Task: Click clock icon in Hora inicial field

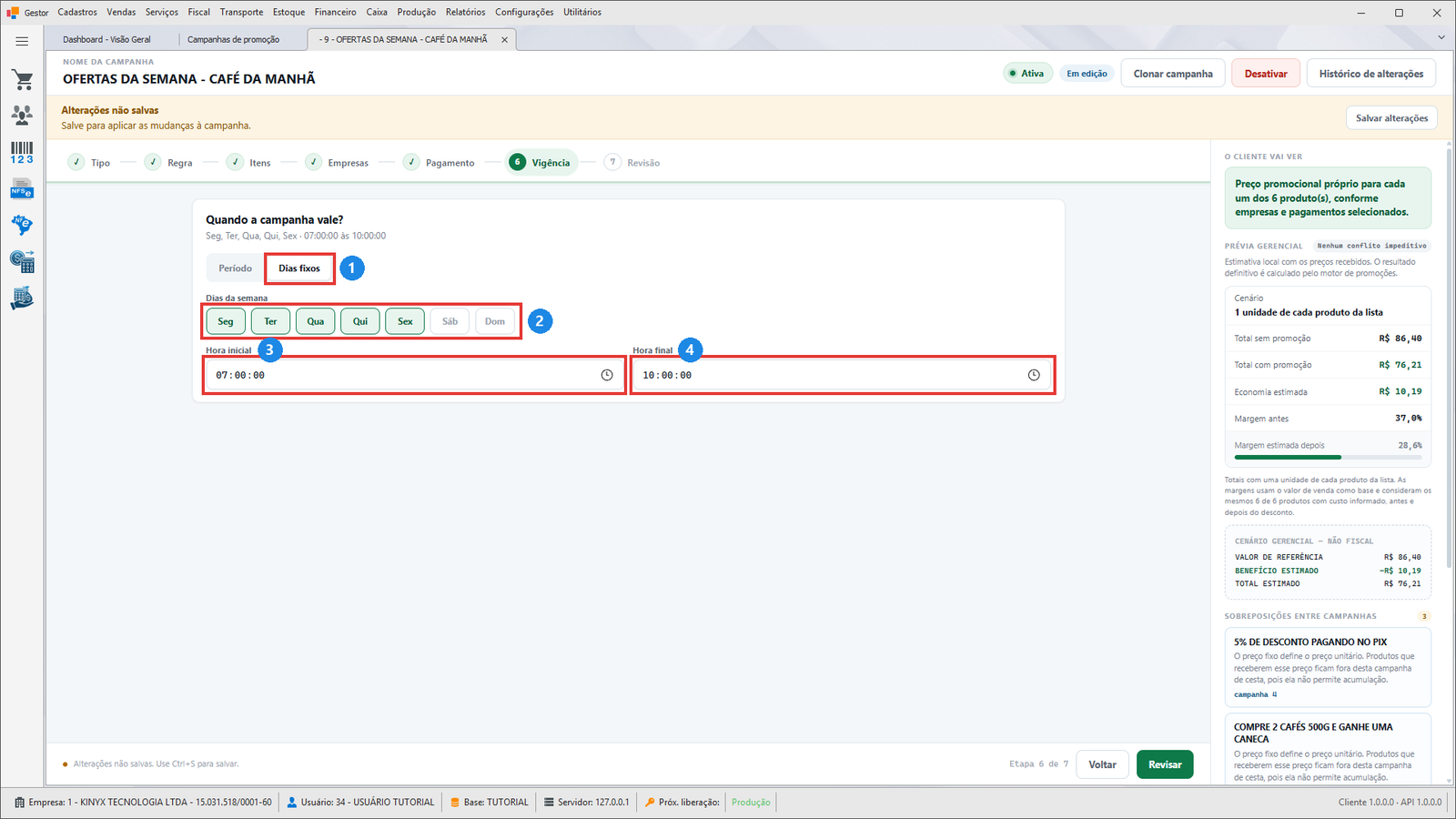Action: click(x=607, y=375)
